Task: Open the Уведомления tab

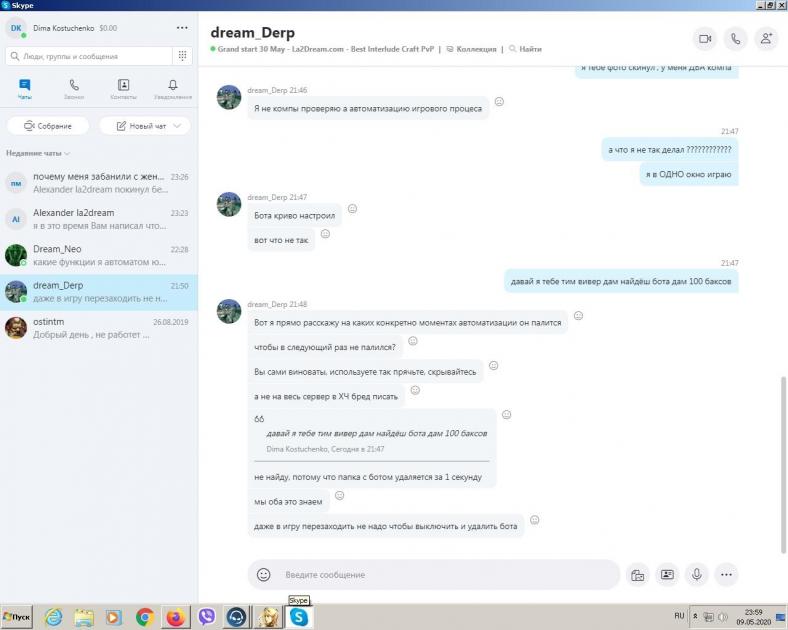Action: (173, 89)
